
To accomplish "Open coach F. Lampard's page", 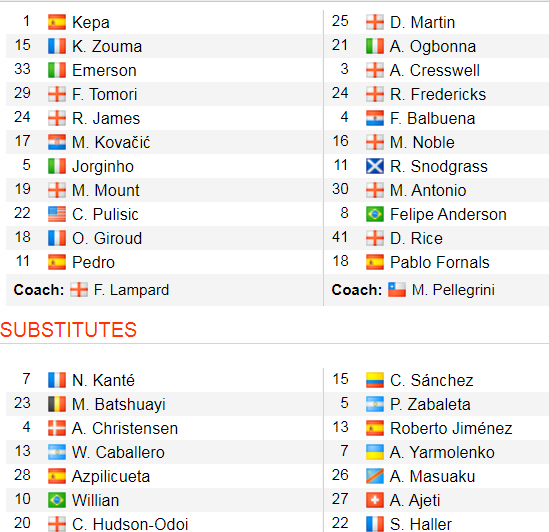I will 131,290.
